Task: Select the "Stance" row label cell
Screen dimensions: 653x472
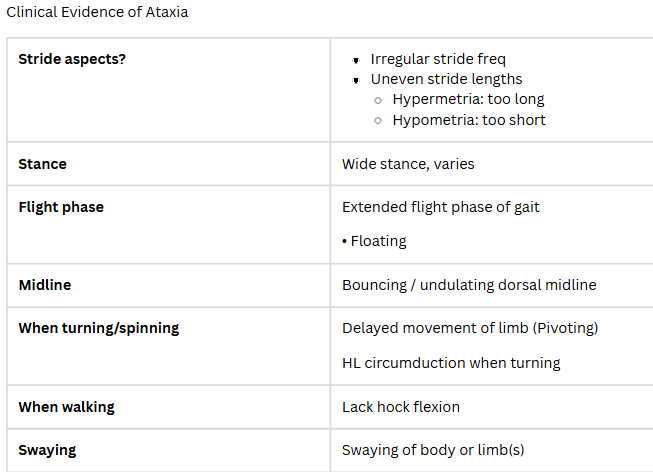Action: click(43, 164)
